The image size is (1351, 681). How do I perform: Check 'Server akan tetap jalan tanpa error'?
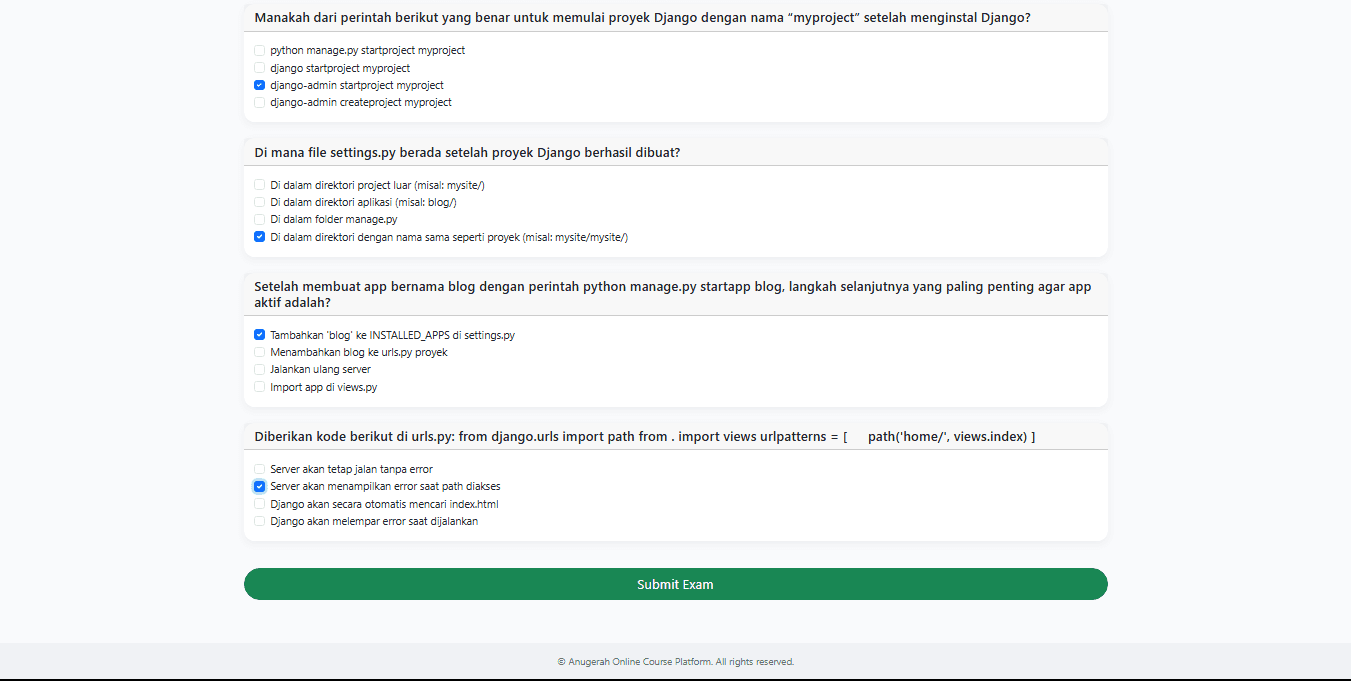pyautogui.click(x=260, y=469)
